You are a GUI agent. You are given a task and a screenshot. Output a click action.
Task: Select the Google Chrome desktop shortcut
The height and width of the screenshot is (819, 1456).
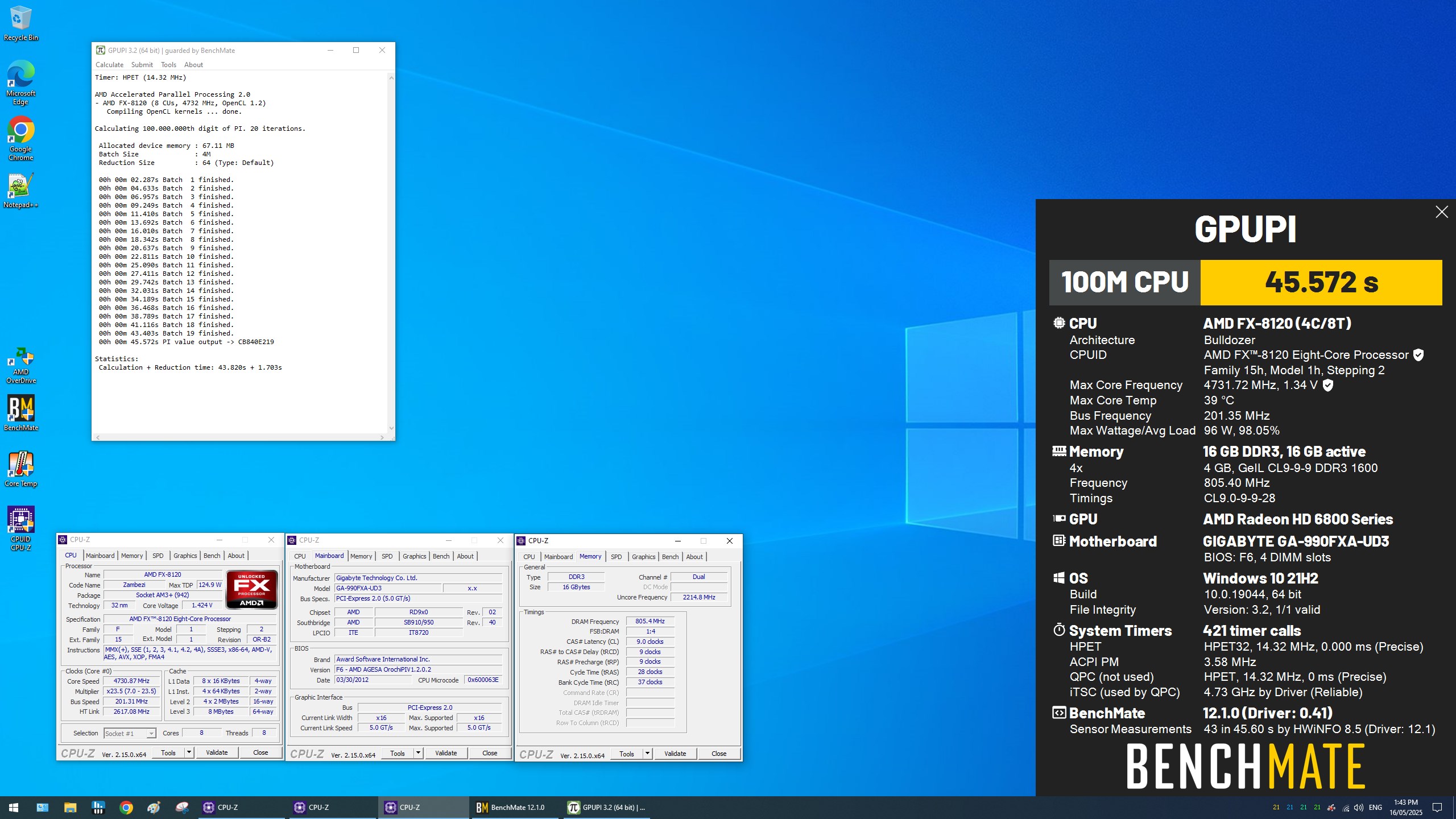point(20,139)
